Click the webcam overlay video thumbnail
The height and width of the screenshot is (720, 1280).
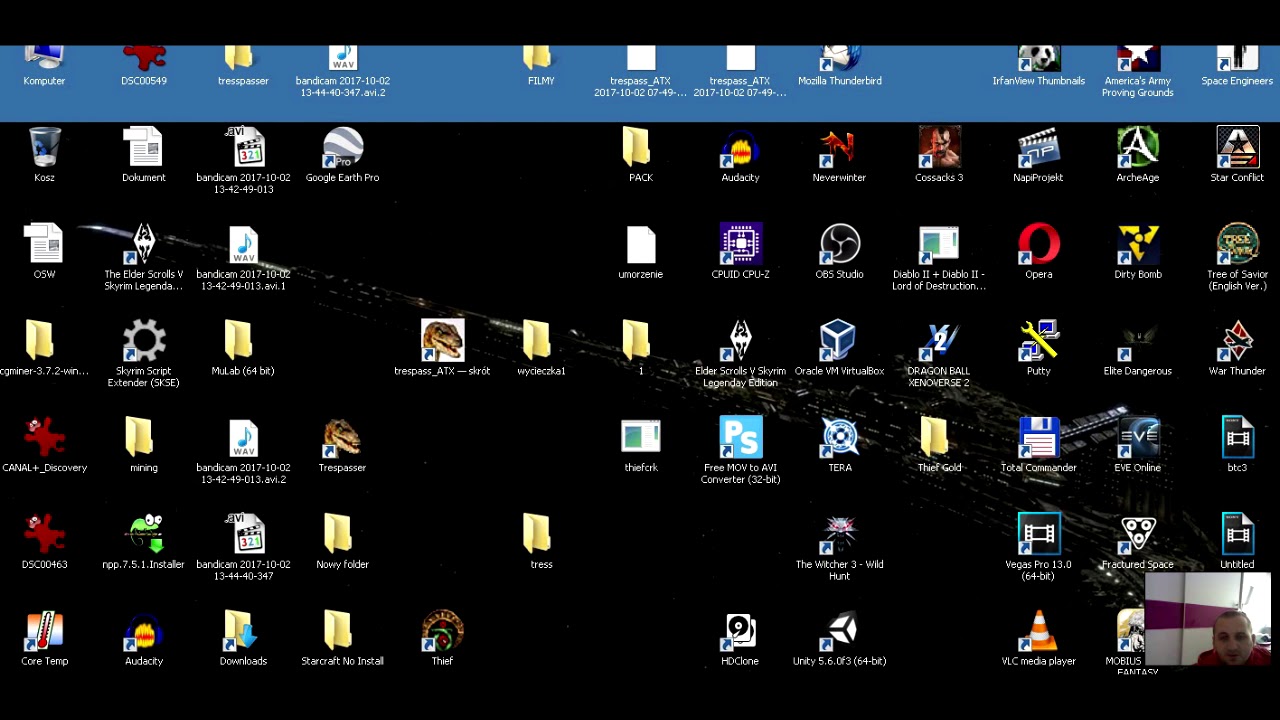click(x=1208, y=620)
